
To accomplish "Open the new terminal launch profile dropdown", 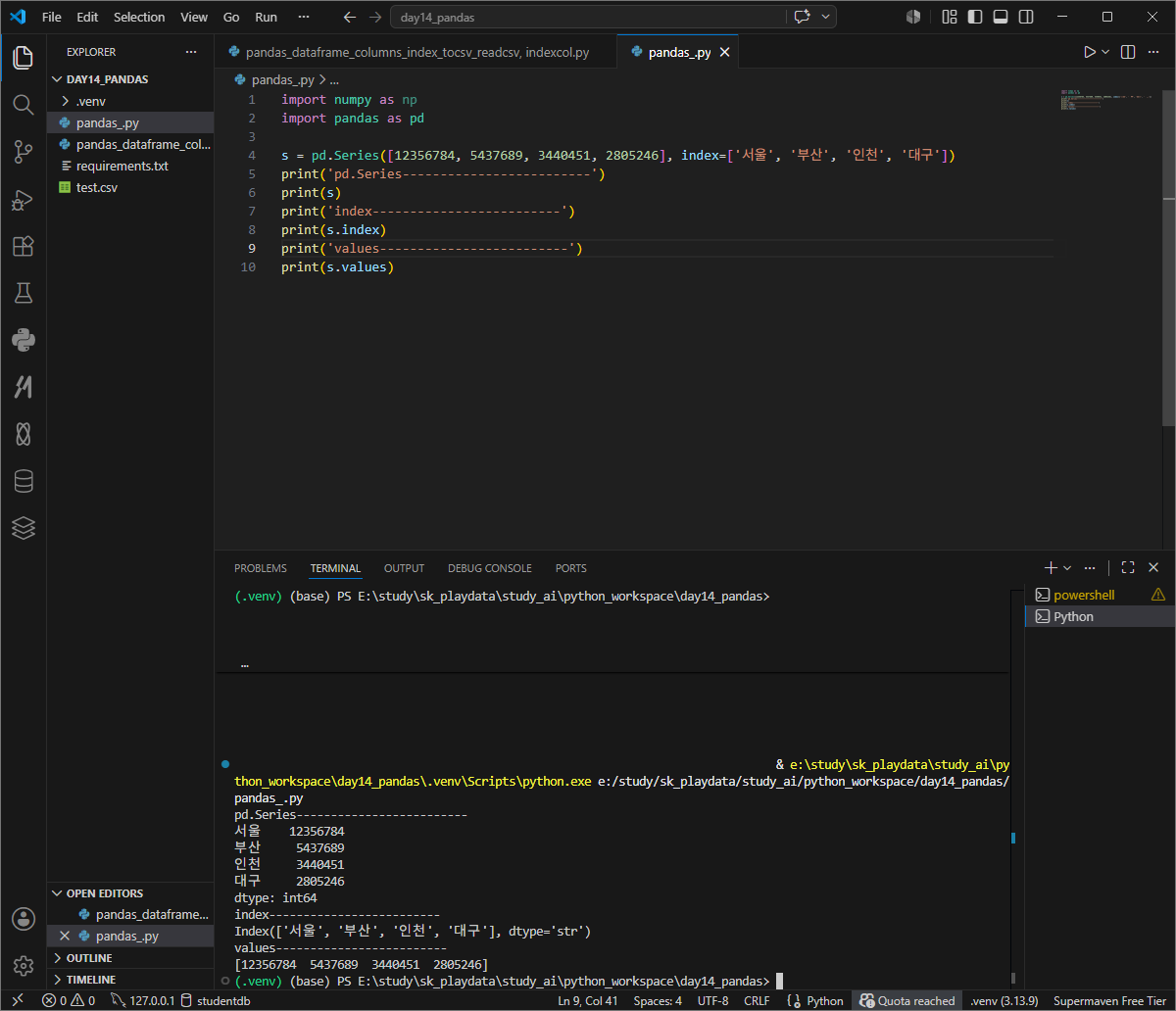I will tap(1067, 567).
